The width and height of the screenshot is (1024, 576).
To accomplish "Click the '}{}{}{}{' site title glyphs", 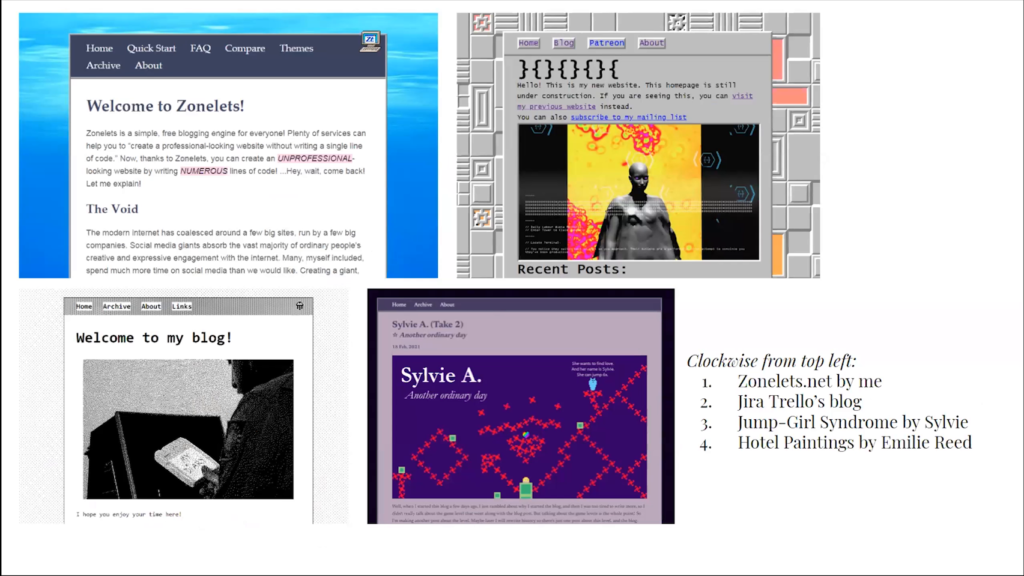I will click(x=568, y=69).
